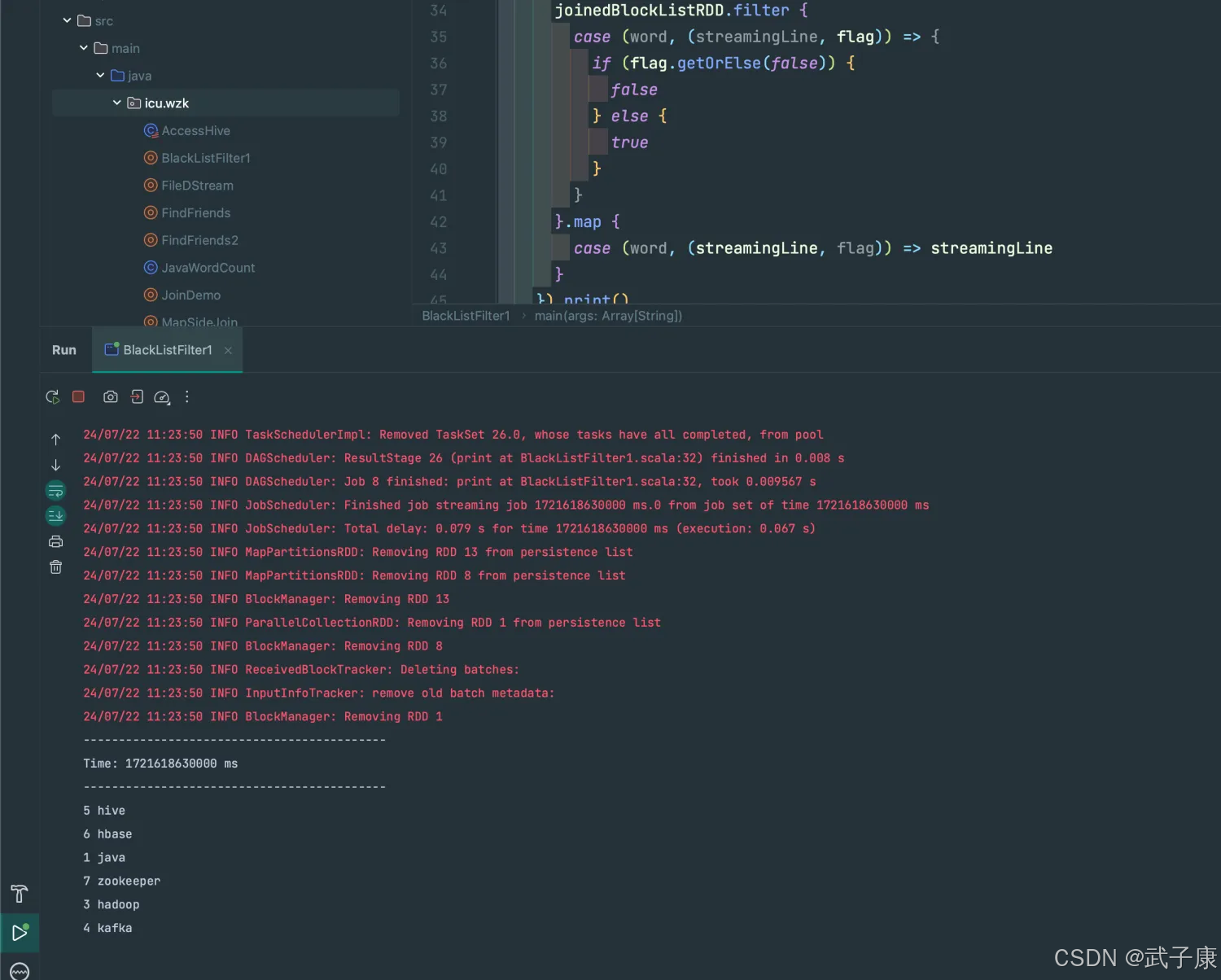This screenshot has height=980, width=1221.
Task: Open the Run tool window play icon
Action: click(x=20, y=933)
